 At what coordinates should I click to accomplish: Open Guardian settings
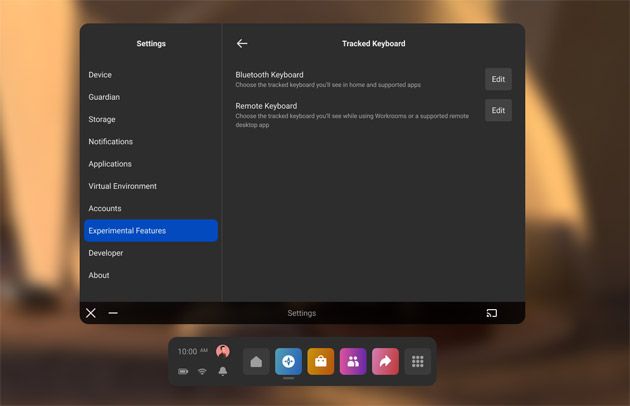click(104, 97)
